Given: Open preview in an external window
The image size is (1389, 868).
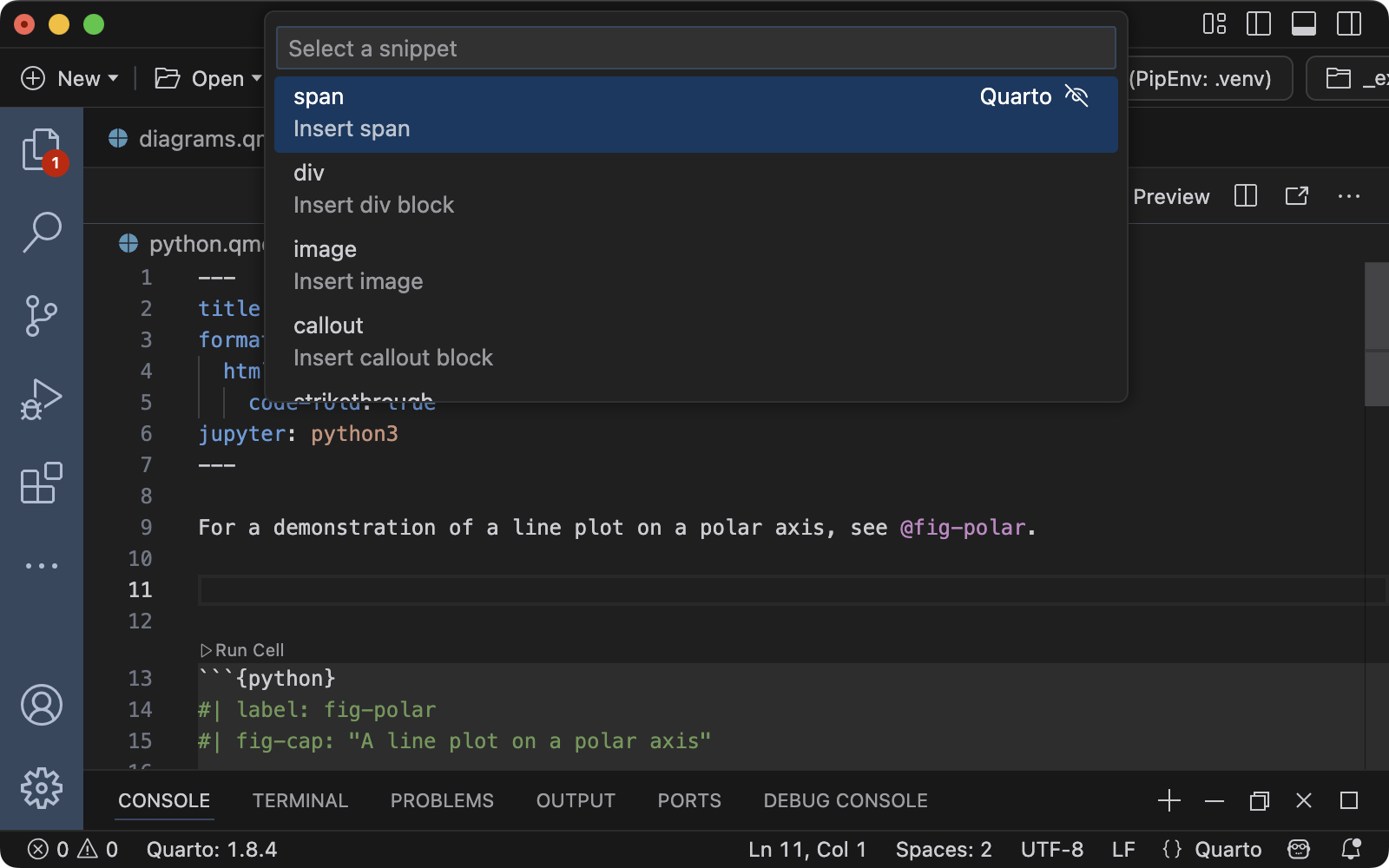Looking at the screenshot, I should (1296, 196).
